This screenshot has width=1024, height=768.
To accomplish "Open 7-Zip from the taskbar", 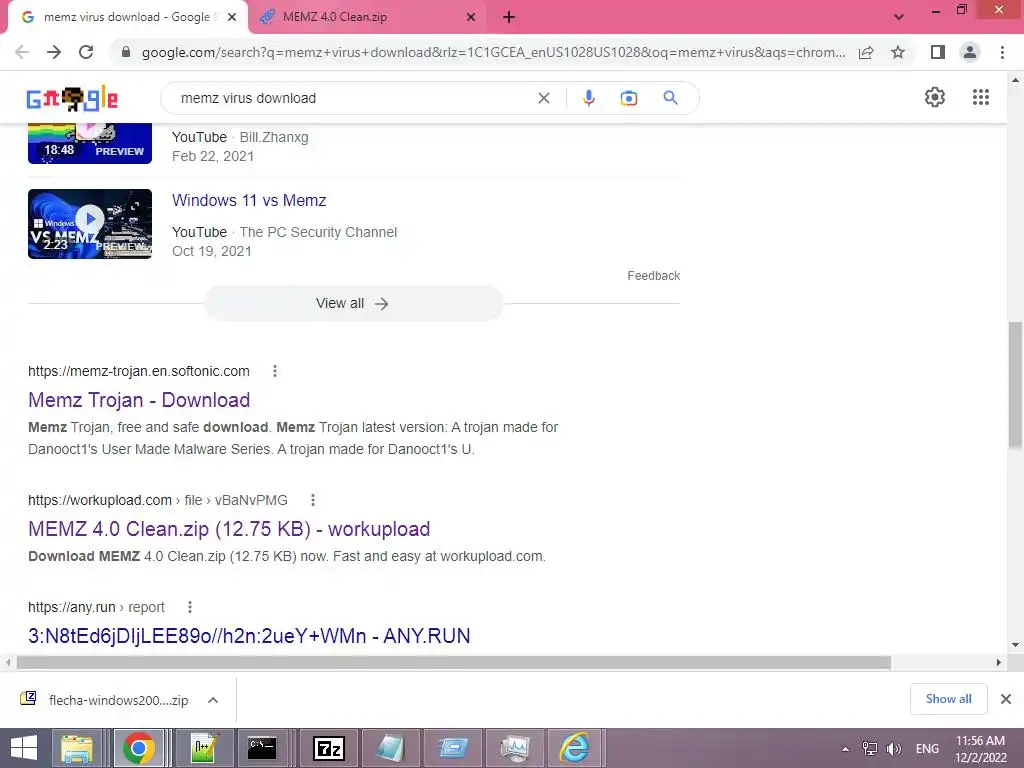I will (328, 748).
